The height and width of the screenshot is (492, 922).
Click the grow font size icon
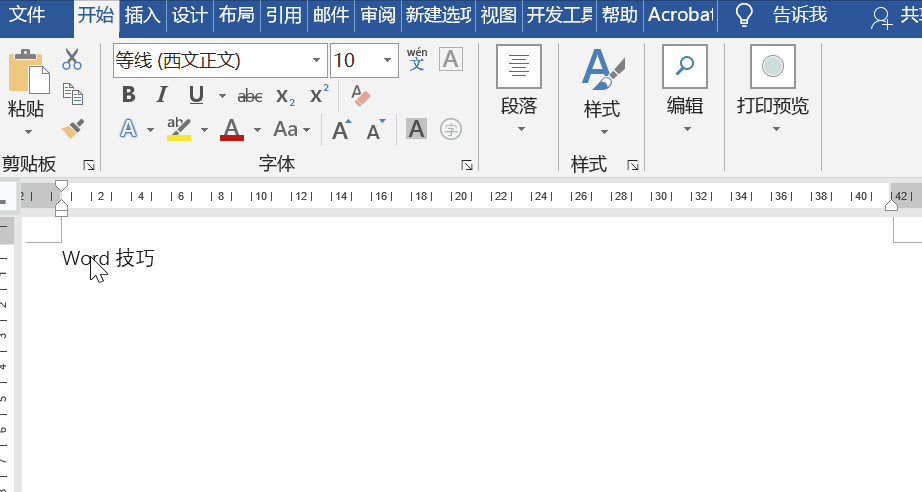coord(342,129)
